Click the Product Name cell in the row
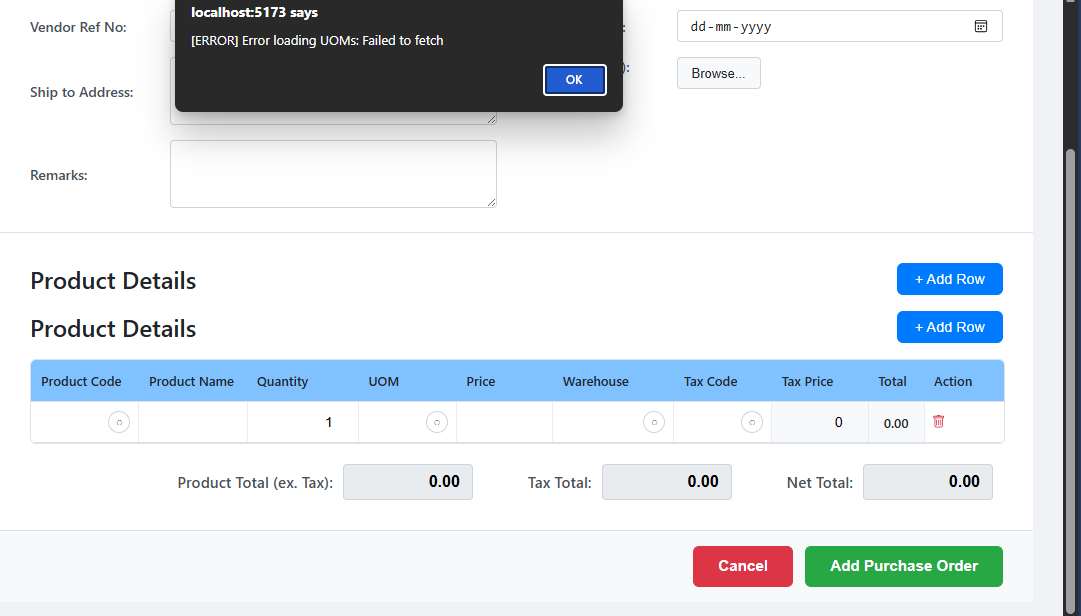This screenshot has width=1081, height=616. click(193, 423)
